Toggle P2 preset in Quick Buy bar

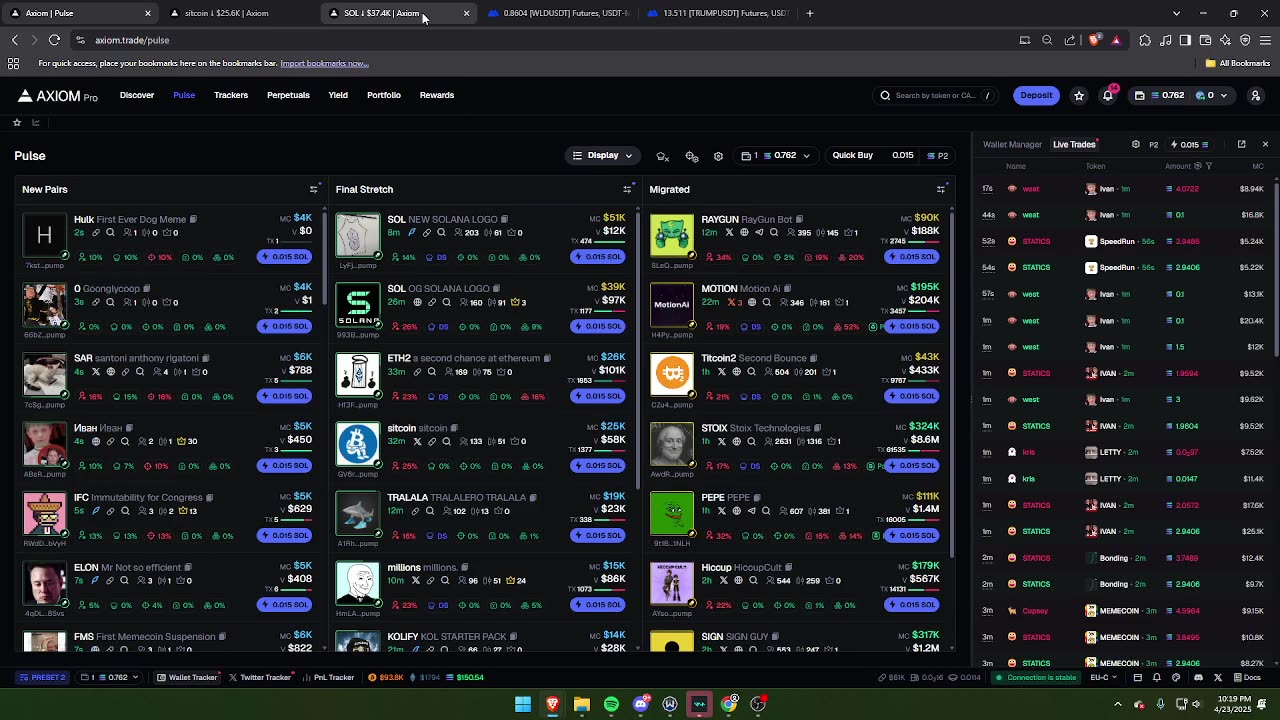pos(937,156)
